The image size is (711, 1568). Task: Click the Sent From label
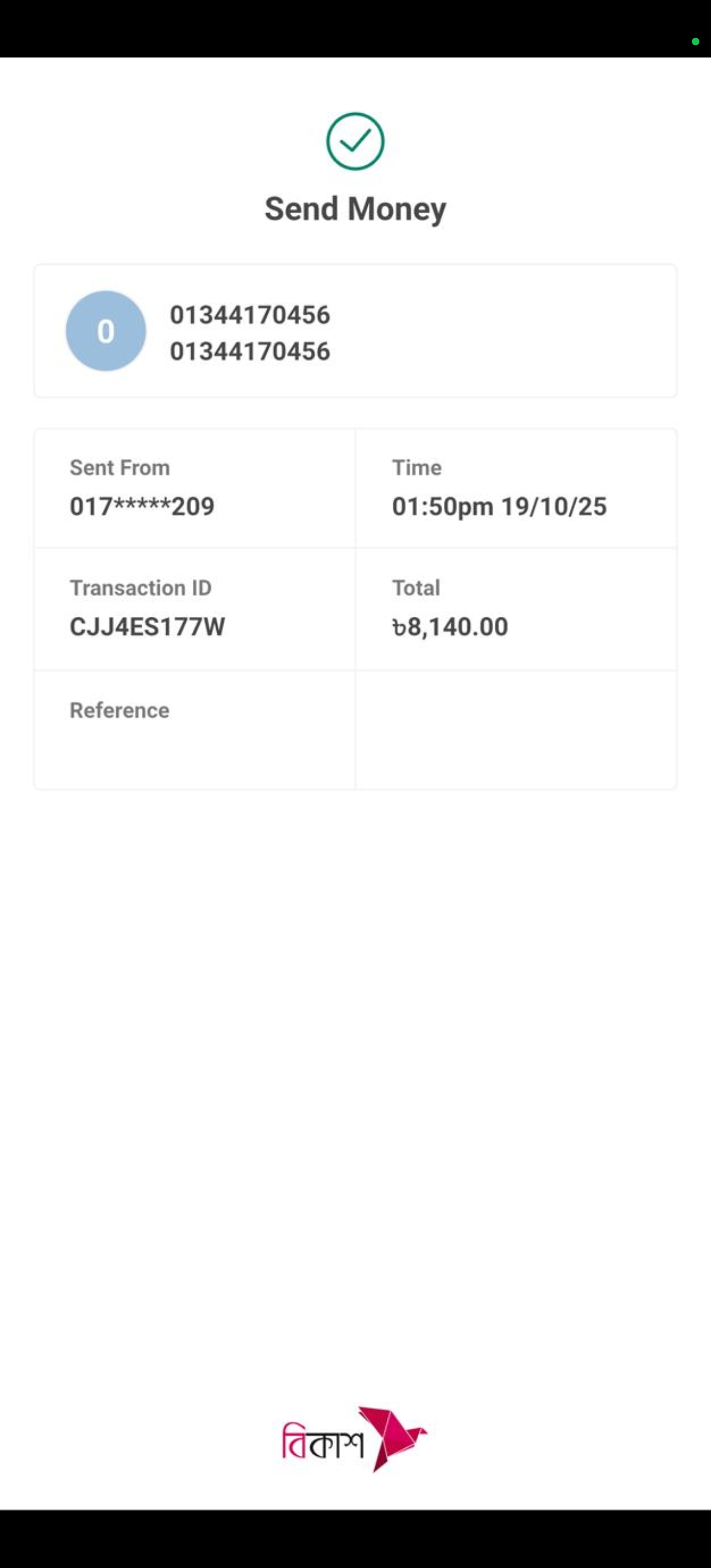120,467
